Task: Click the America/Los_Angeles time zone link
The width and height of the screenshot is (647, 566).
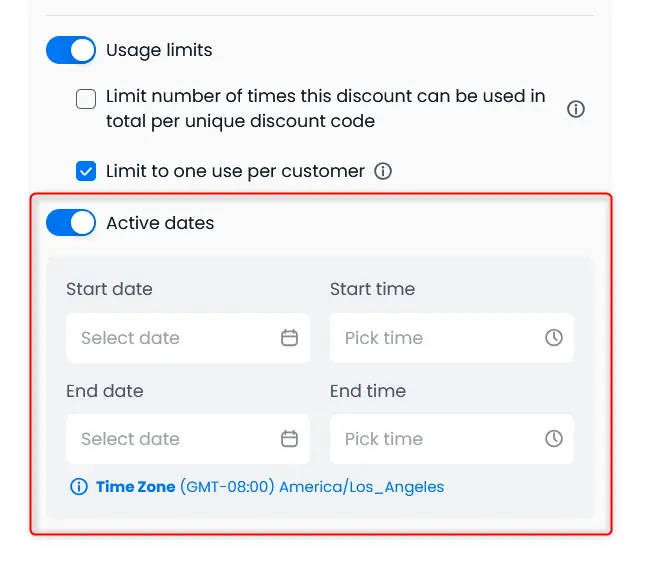Action: (361, 487)
